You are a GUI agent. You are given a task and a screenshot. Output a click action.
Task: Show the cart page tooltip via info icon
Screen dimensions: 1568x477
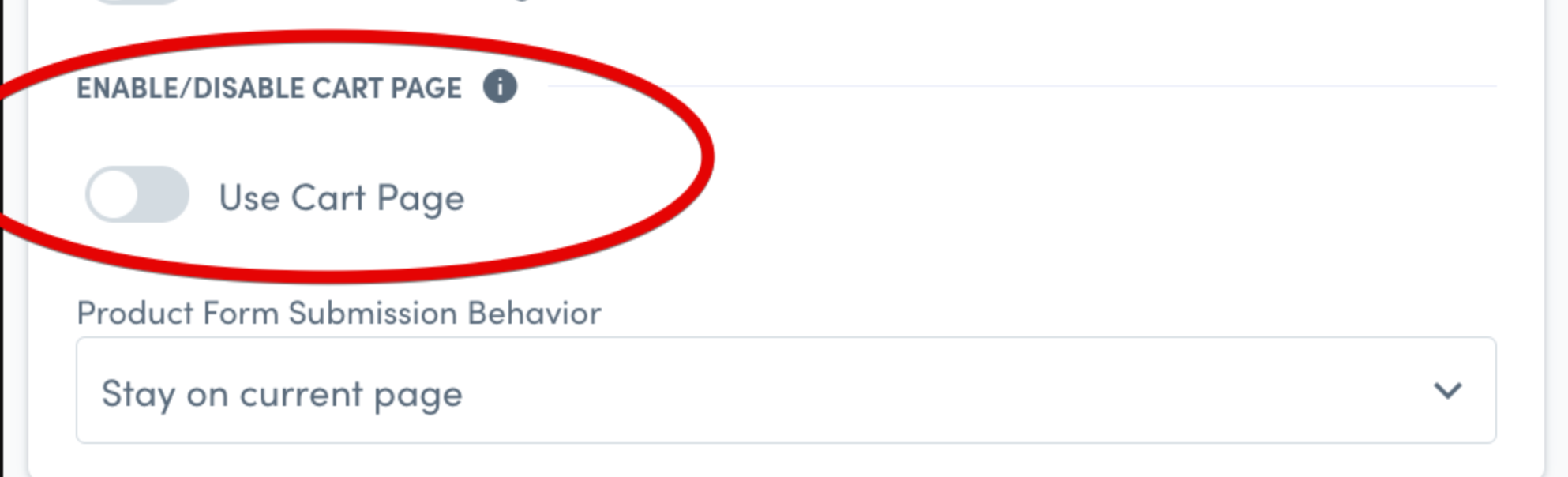point(500,86)
